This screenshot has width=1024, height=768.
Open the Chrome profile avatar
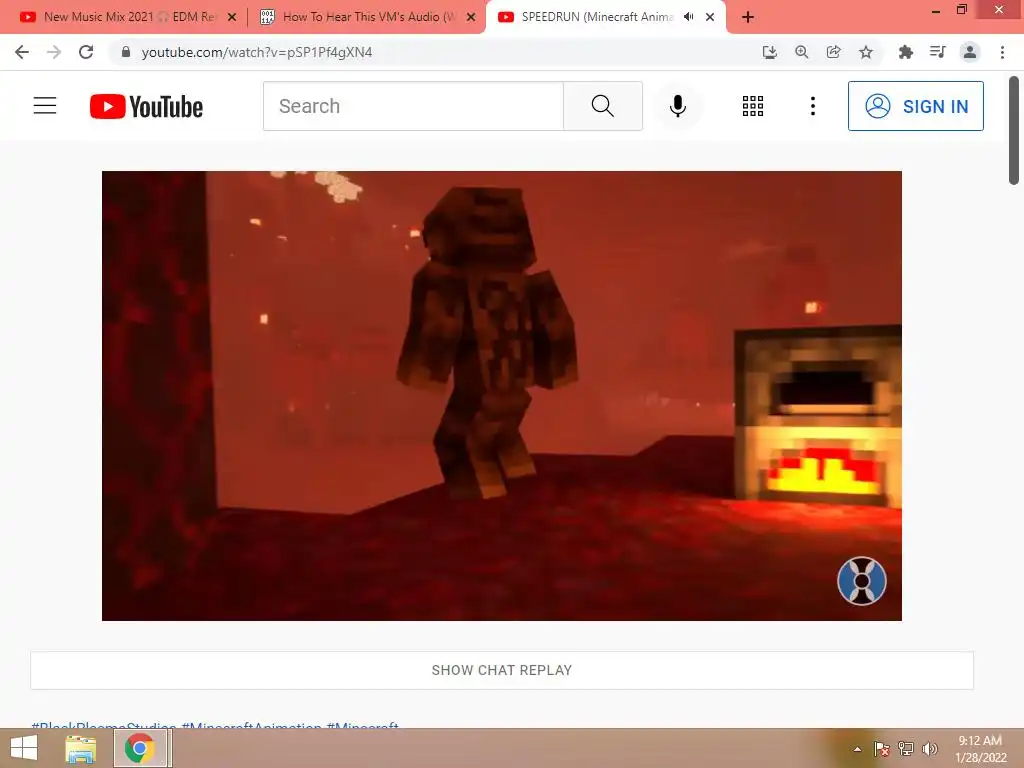click(x=970, y=52)
